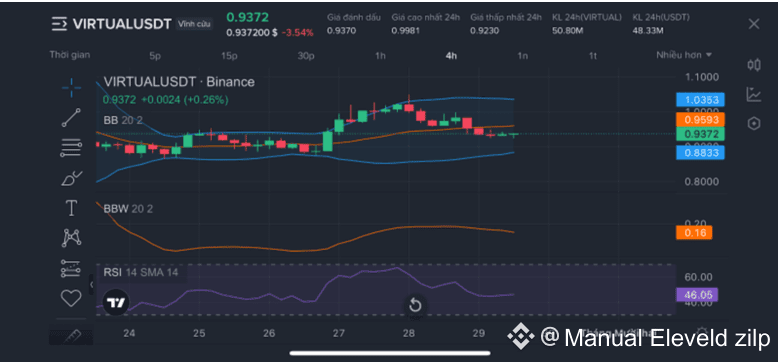Screen dimensions: 778x362
Task: Open chart settings hexagon icon
Action: pos(754,123)
